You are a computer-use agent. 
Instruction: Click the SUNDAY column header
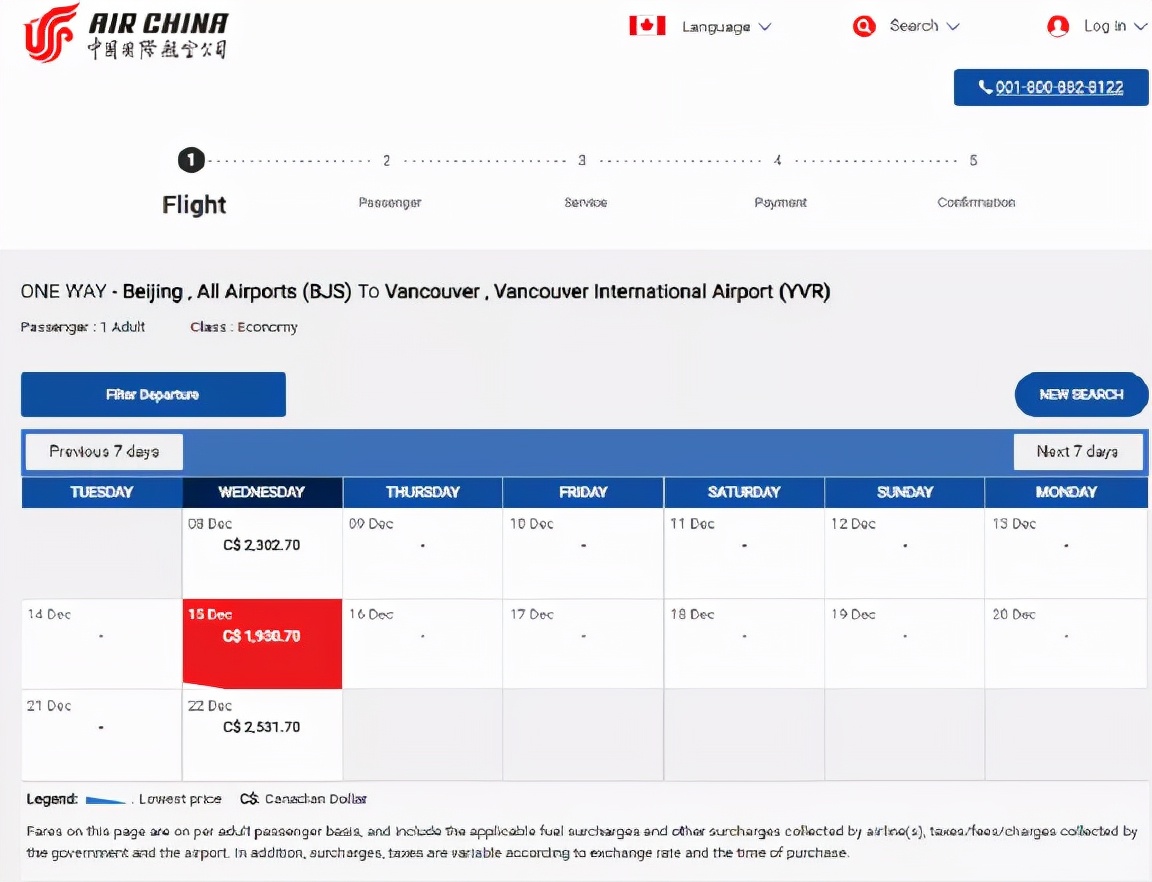click(905, 492)
